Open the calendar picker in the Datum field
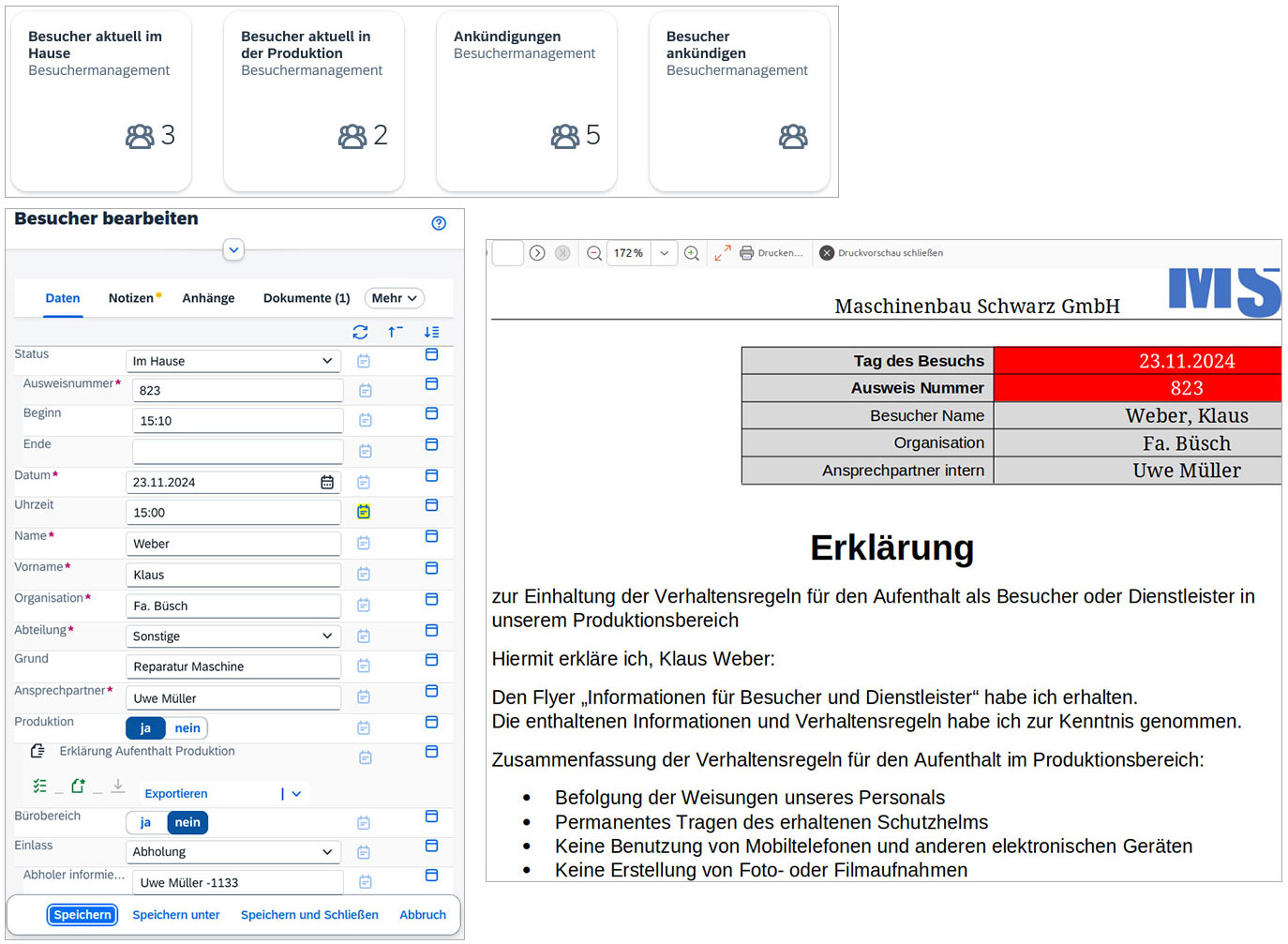The height and width of the screenshot is (944, 1288). point(327,482)
